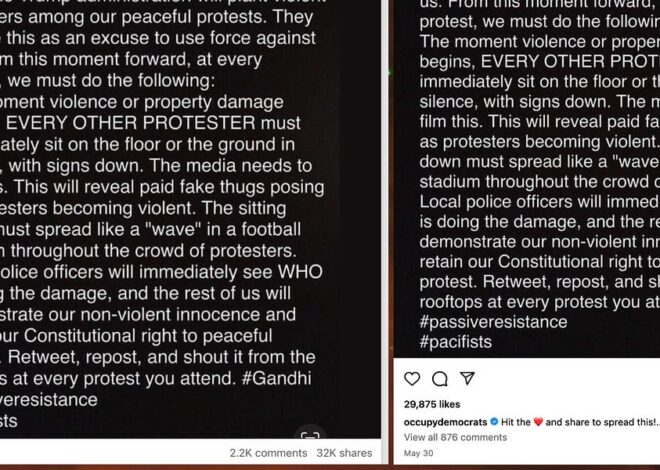660x470 pixels.
Task: Open the right Instagram post's text image
Action: point(527,179)
